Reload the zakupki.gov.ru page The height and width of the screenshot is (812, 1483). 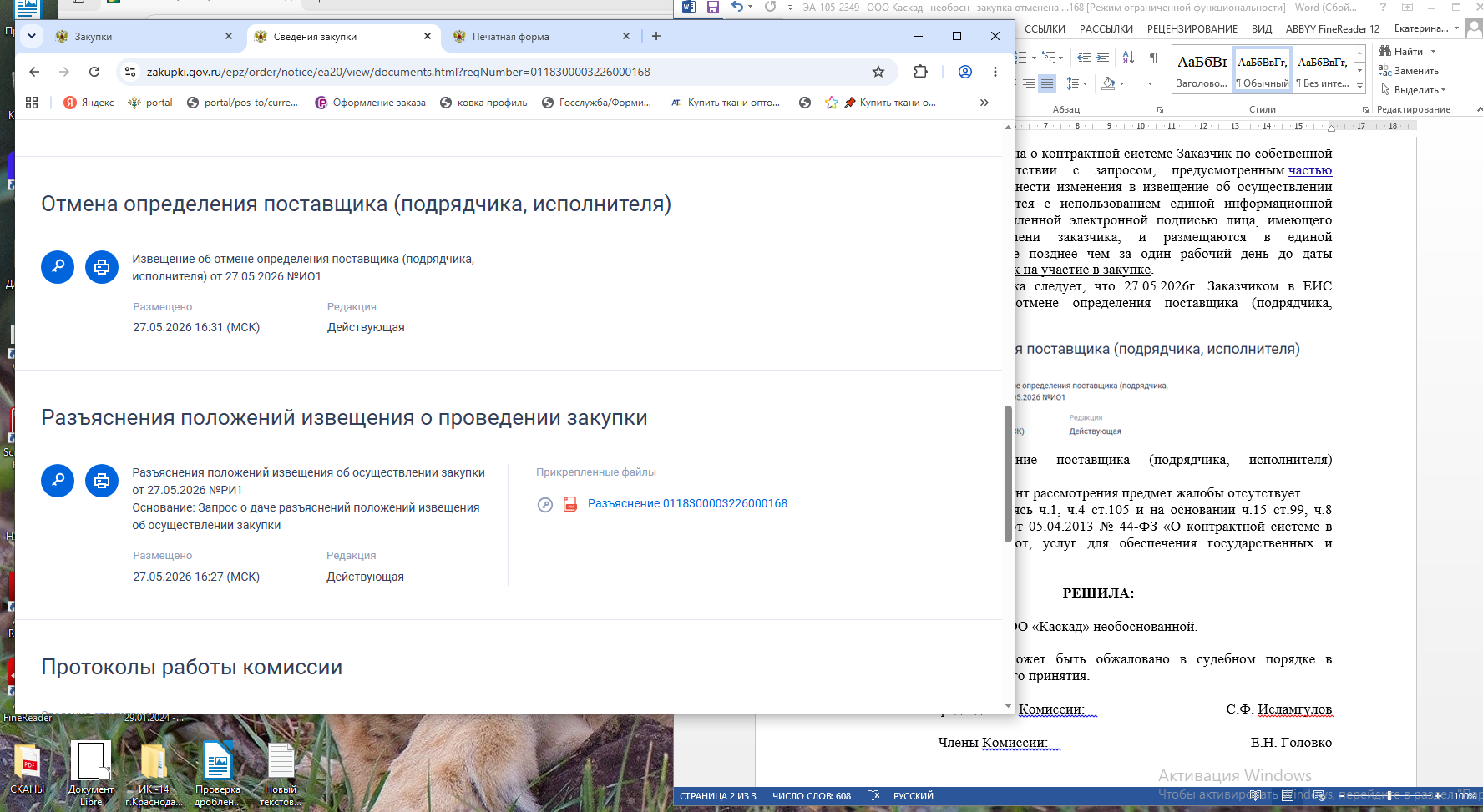(94, 72)
